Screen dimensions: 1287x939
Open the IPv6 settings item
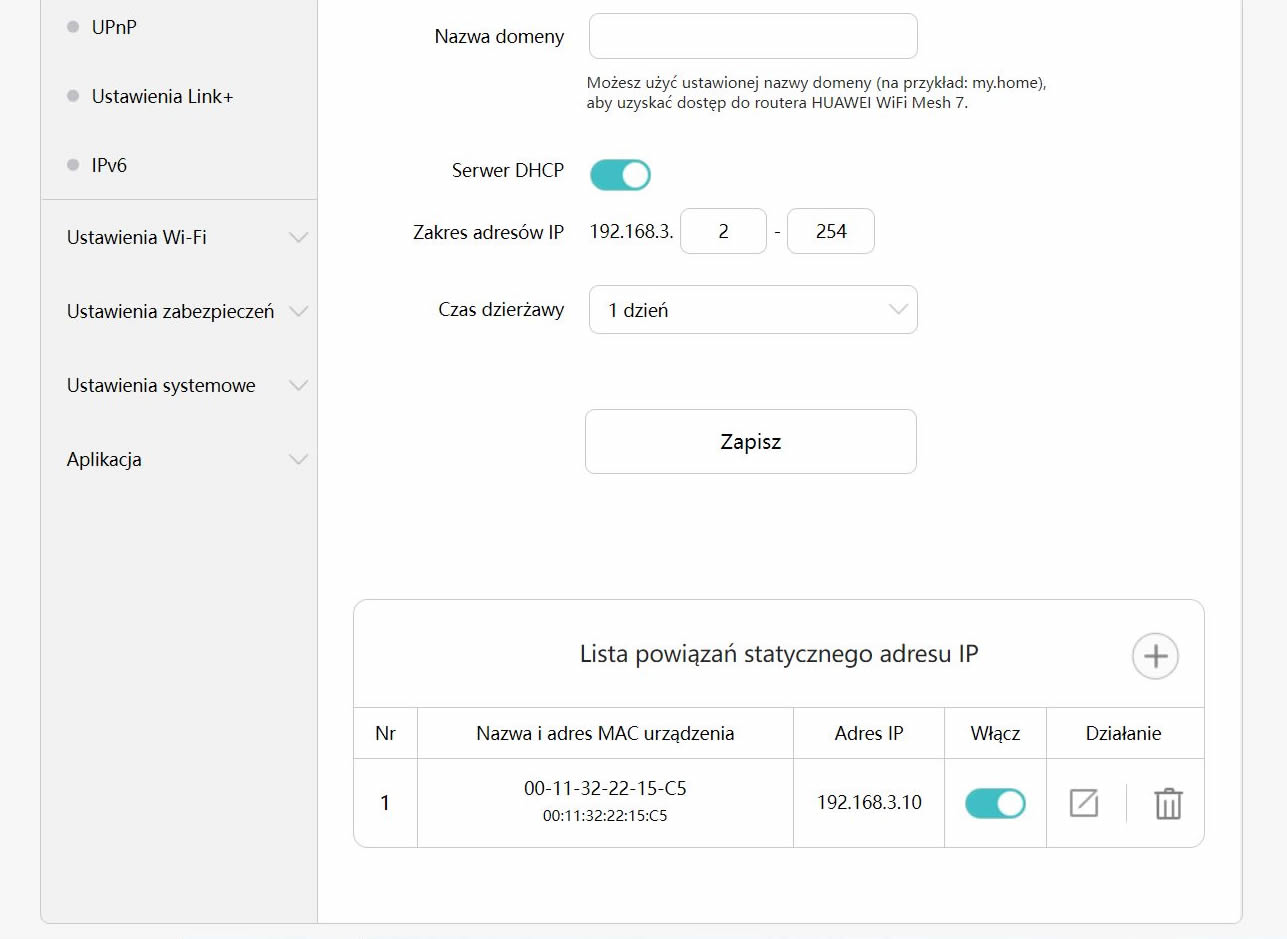point(109,165)
